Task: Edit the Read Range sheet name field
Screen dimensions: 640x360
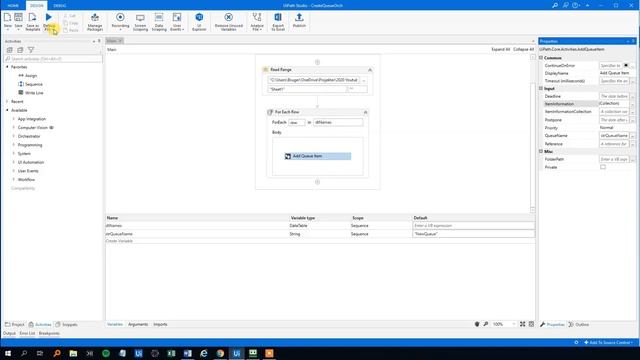Action: pos(307,89)
